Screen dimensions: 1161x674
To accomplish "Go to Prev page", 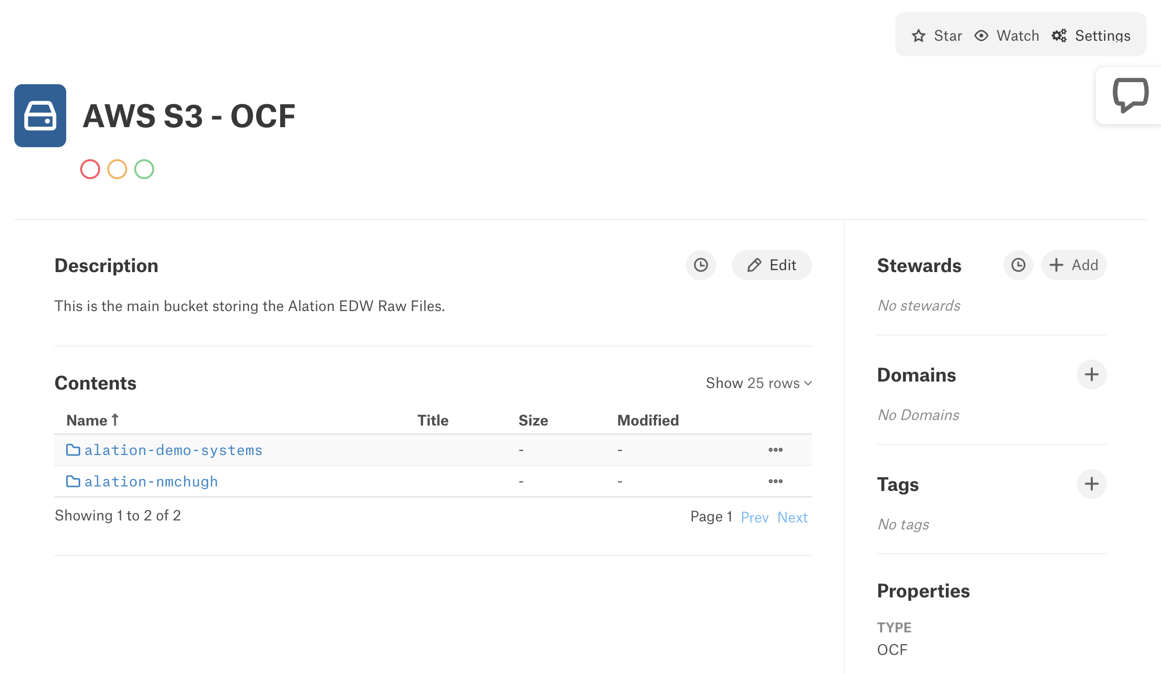I will coord(755,518).
